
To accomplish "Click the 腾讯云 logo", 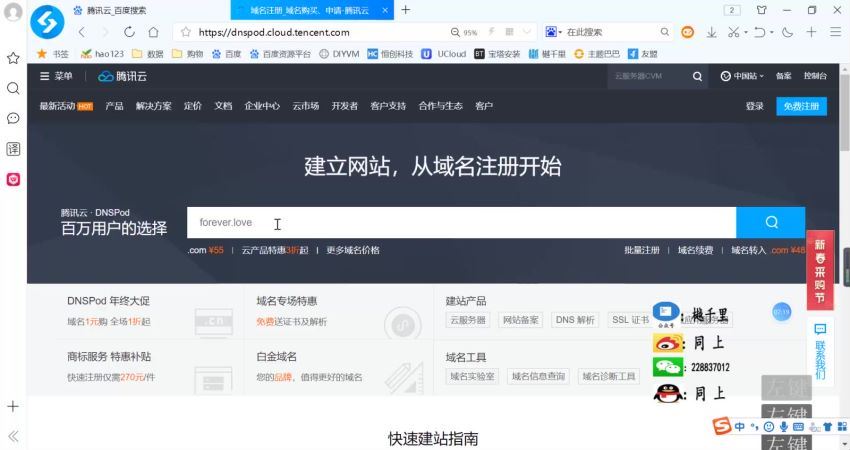I will 123,76.
